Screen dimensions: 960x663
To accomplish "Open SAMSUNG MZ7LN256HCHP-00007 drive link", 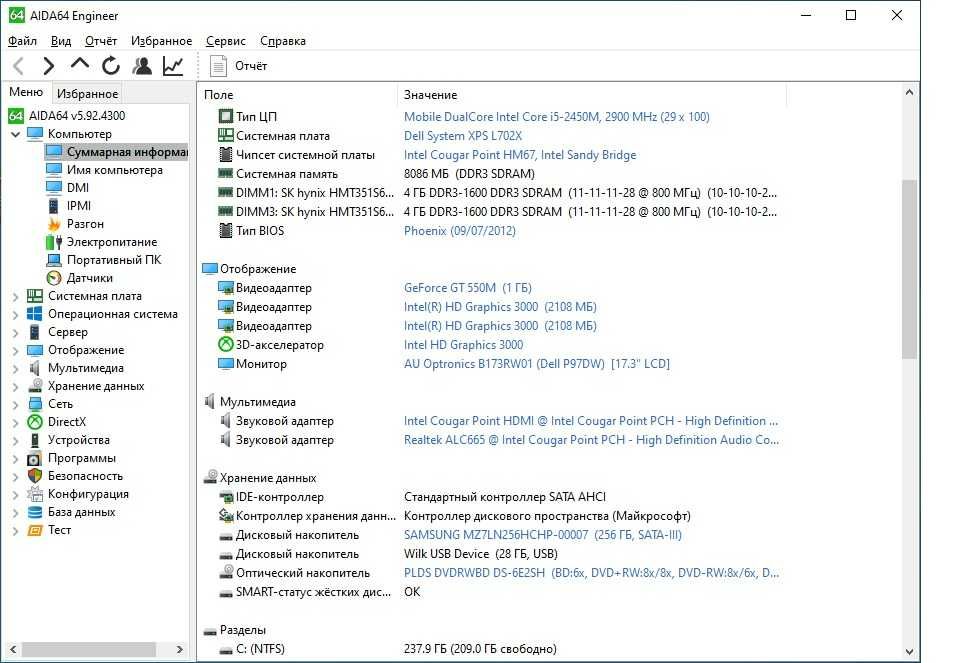I will click(x=542, y=534).
